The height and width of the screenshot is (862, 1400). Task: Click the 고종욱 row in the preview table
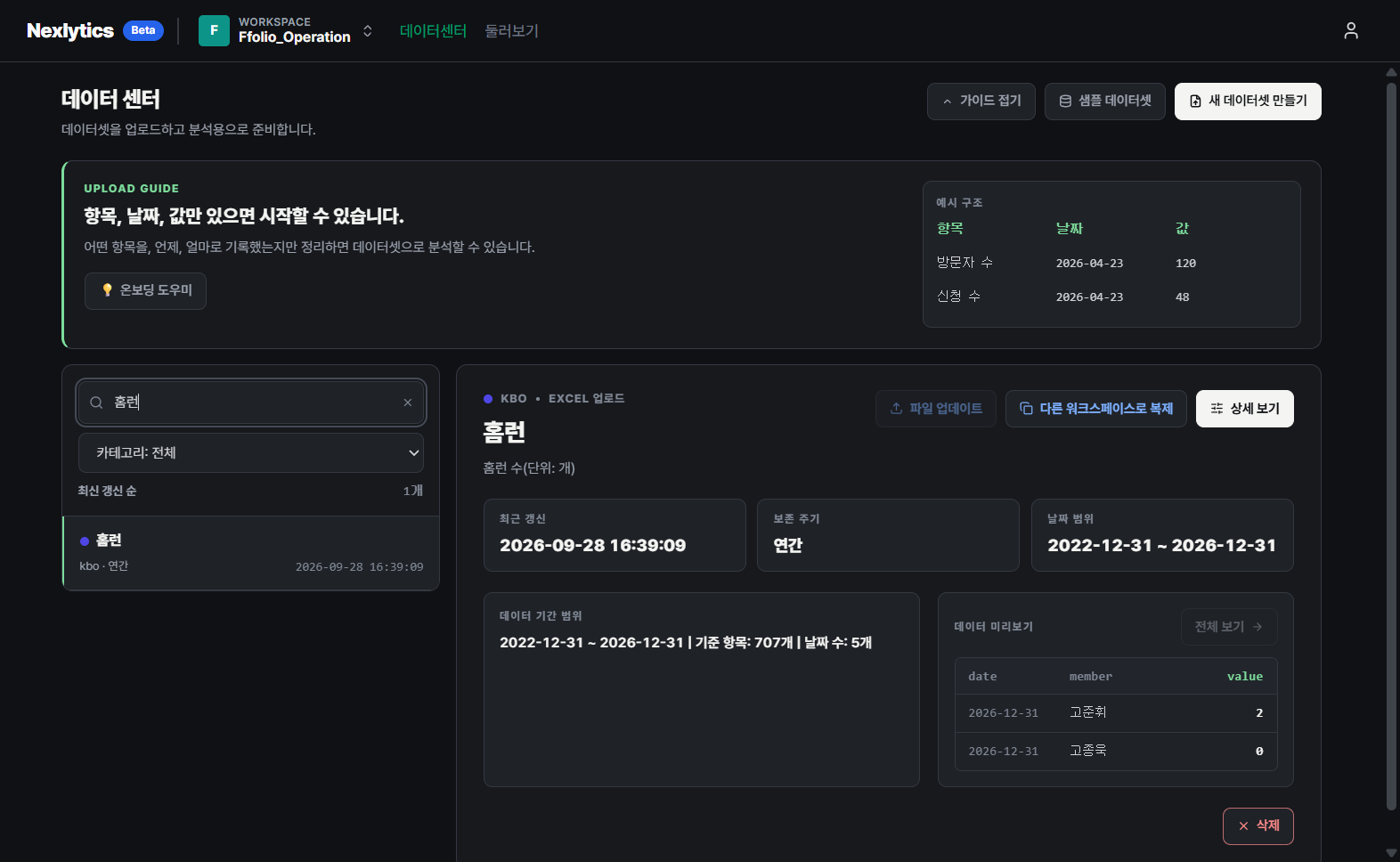click(x=1116, y=752)
